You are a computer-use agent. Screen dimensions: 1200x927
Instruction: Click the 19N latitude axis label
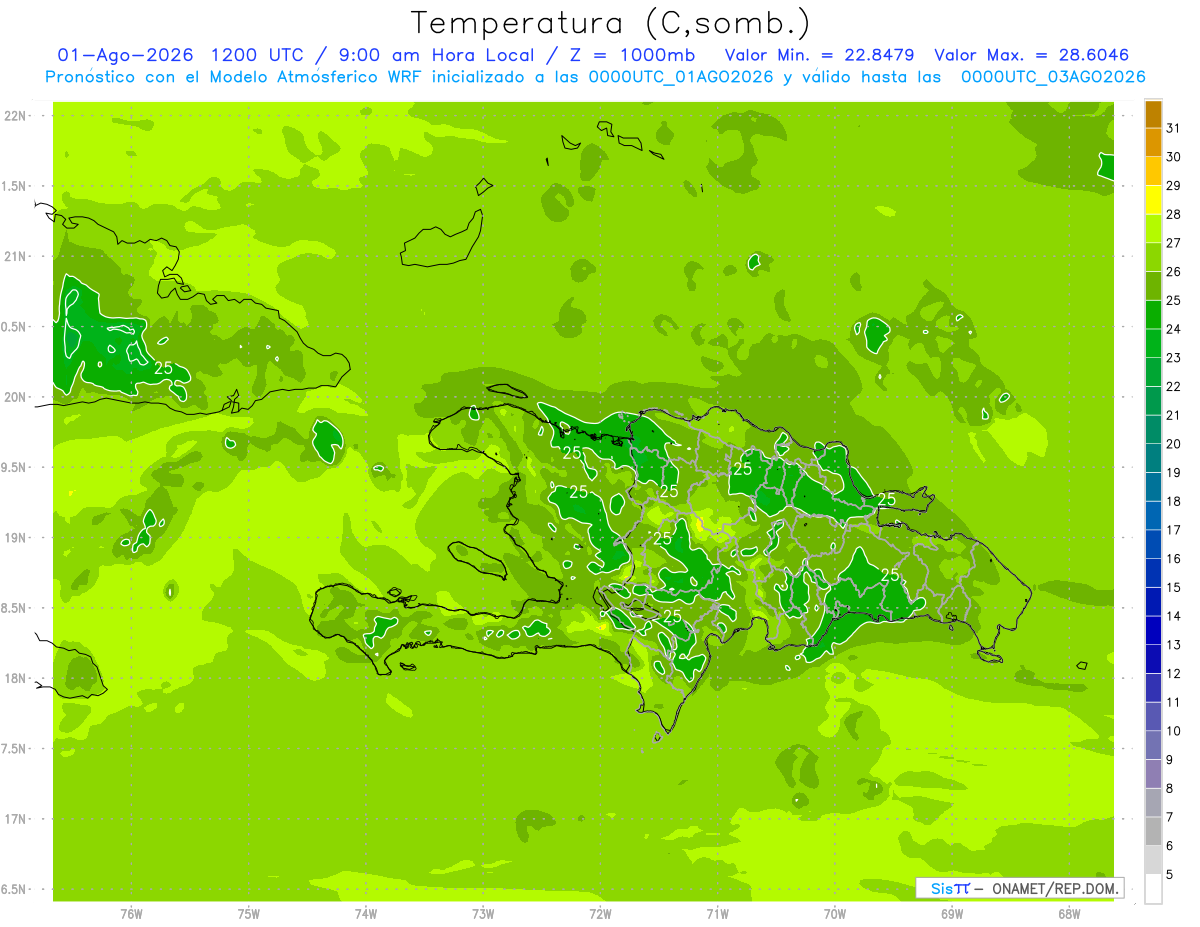[x=16, y=538]
